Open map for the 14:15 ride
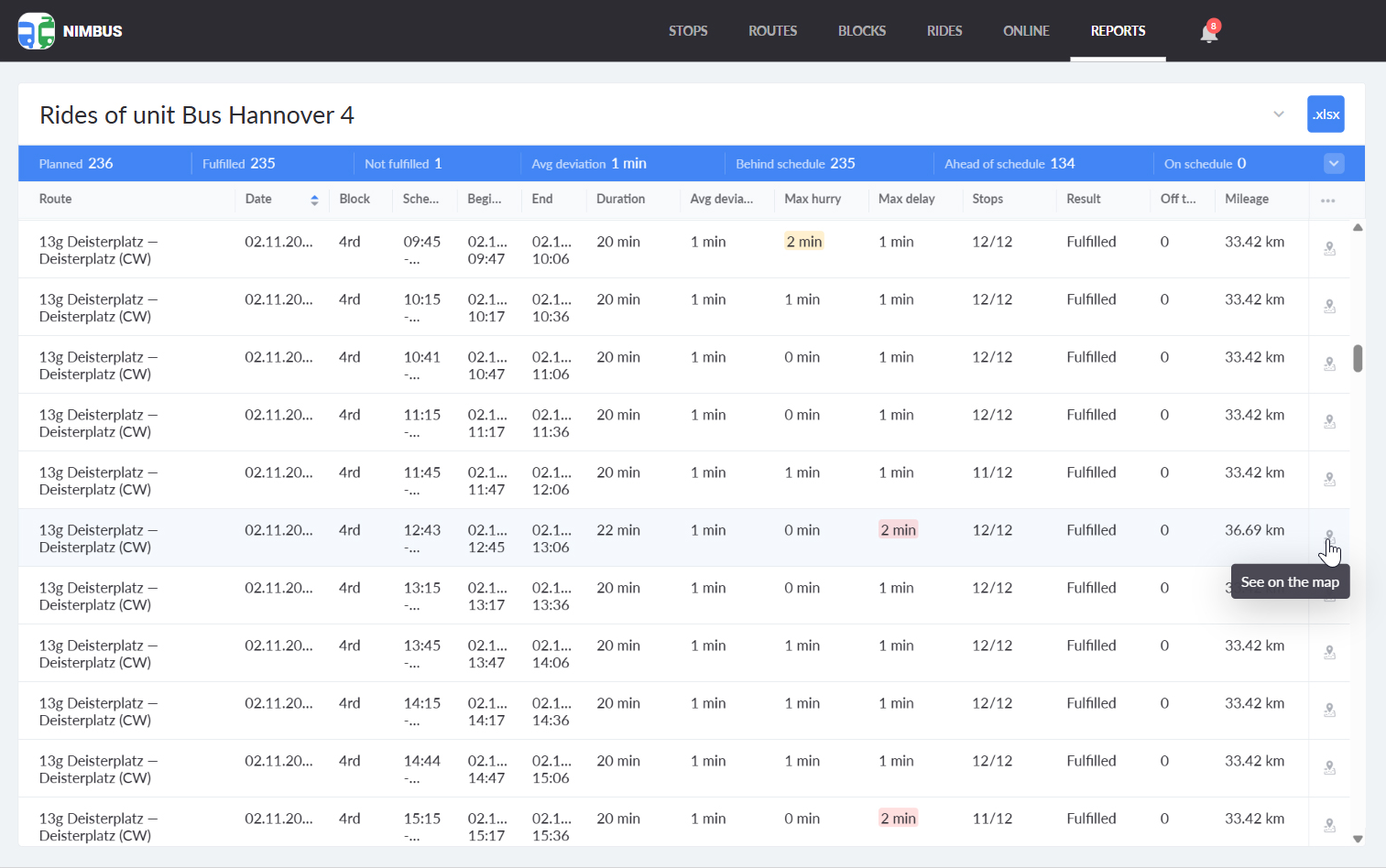 (x=1329, y=711)
